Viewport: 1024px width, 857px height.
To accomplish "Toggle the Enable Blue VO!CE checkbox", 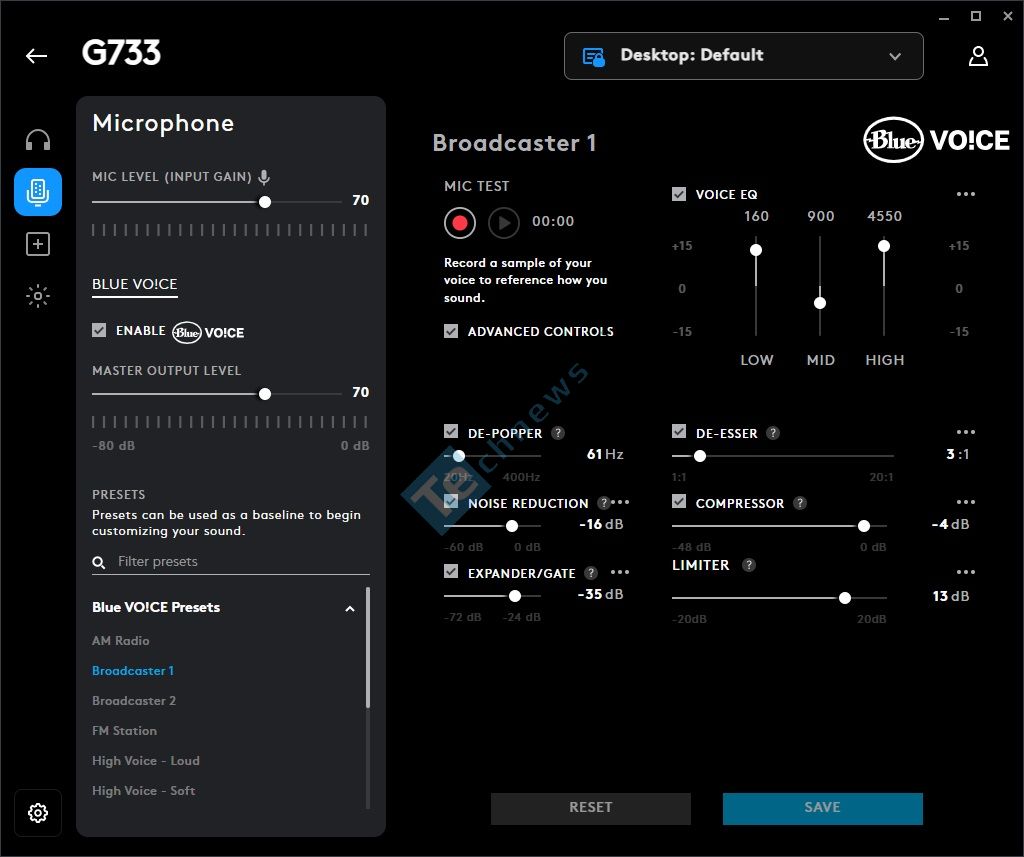I will coord(99,330).
